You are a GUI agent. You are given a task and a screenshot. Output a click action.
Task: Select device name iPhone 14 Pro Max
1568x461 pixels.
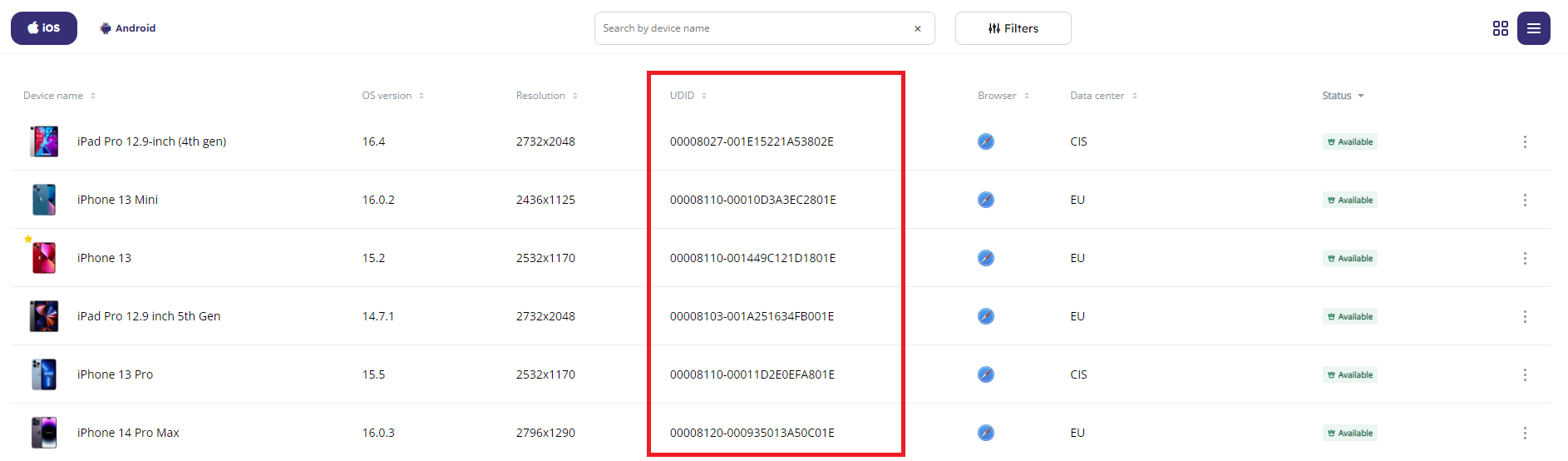pyautogui.click(x=128, y=433)
